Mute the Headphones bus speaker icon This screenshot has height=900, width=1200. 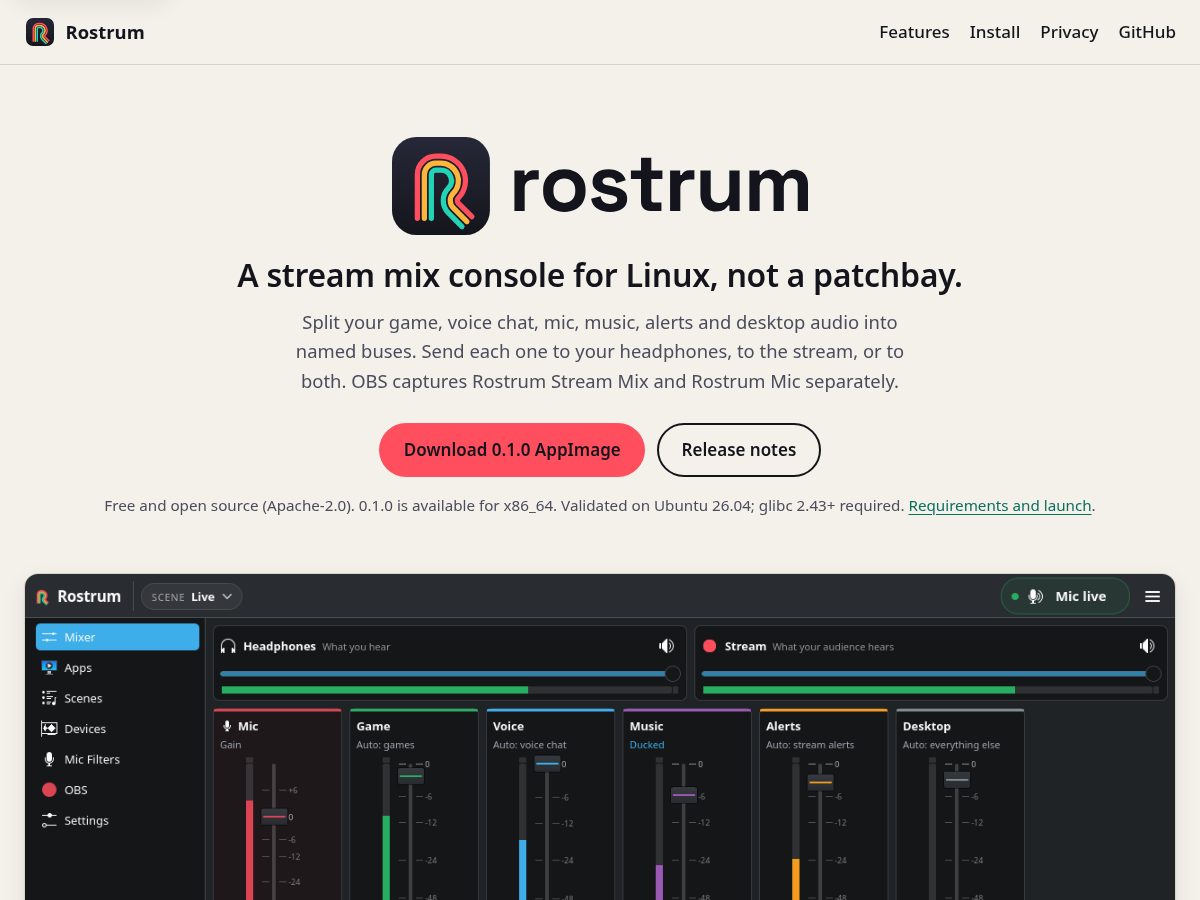[x=666, y=646]
